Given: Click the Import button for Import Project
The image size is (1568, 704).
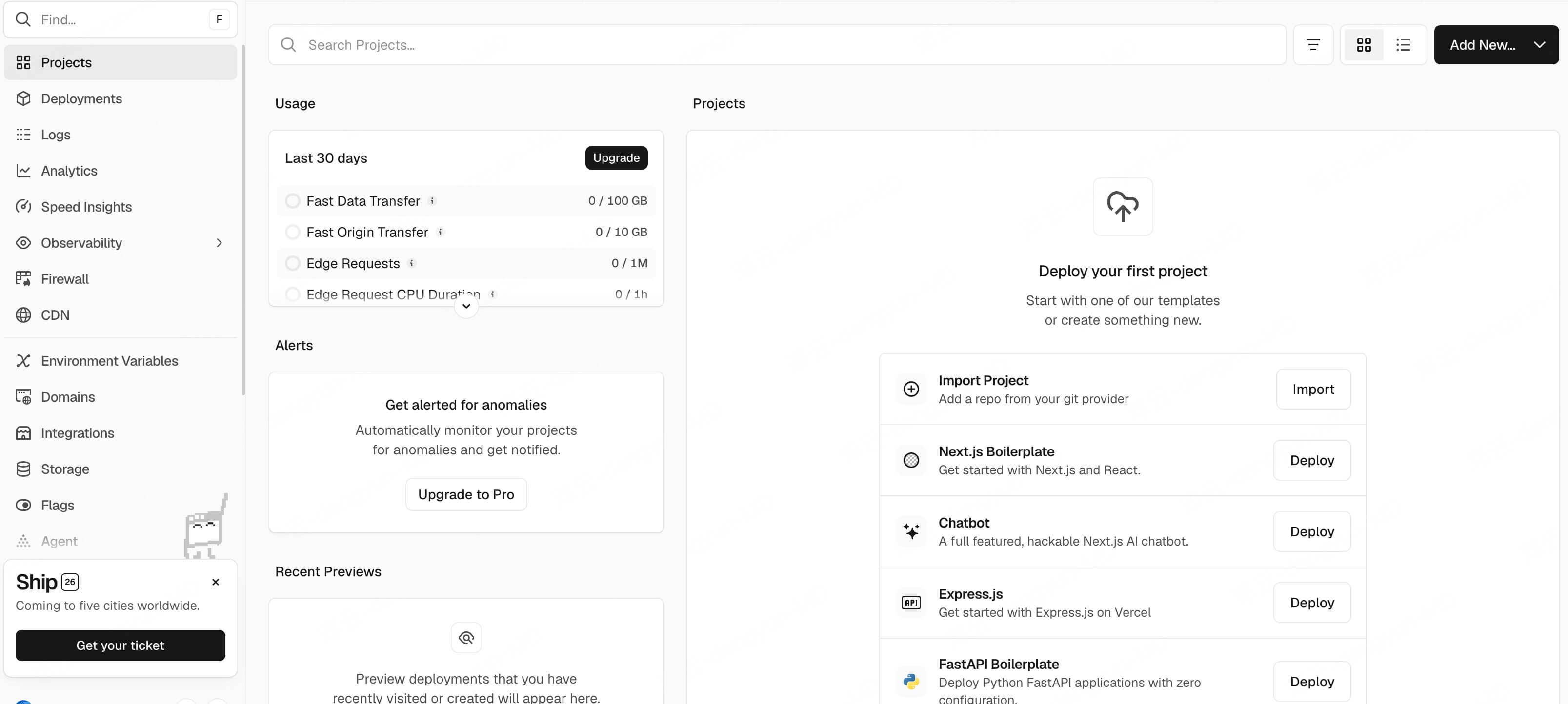Looking at the screenshot, I should coord(1313,389).
